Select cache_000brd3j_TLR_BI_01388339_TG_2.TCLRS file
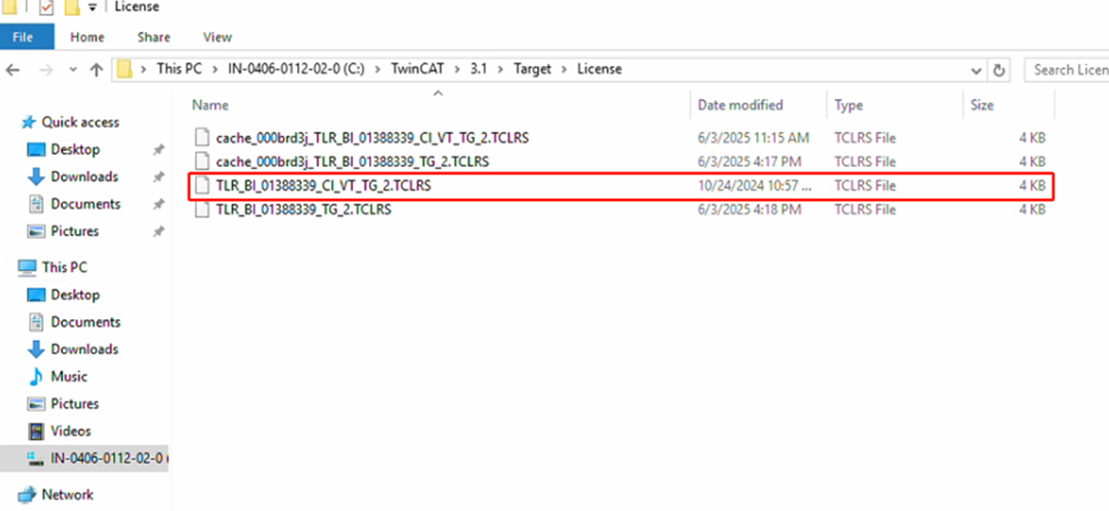The image size is (1109, 511). tap(352, 162)
